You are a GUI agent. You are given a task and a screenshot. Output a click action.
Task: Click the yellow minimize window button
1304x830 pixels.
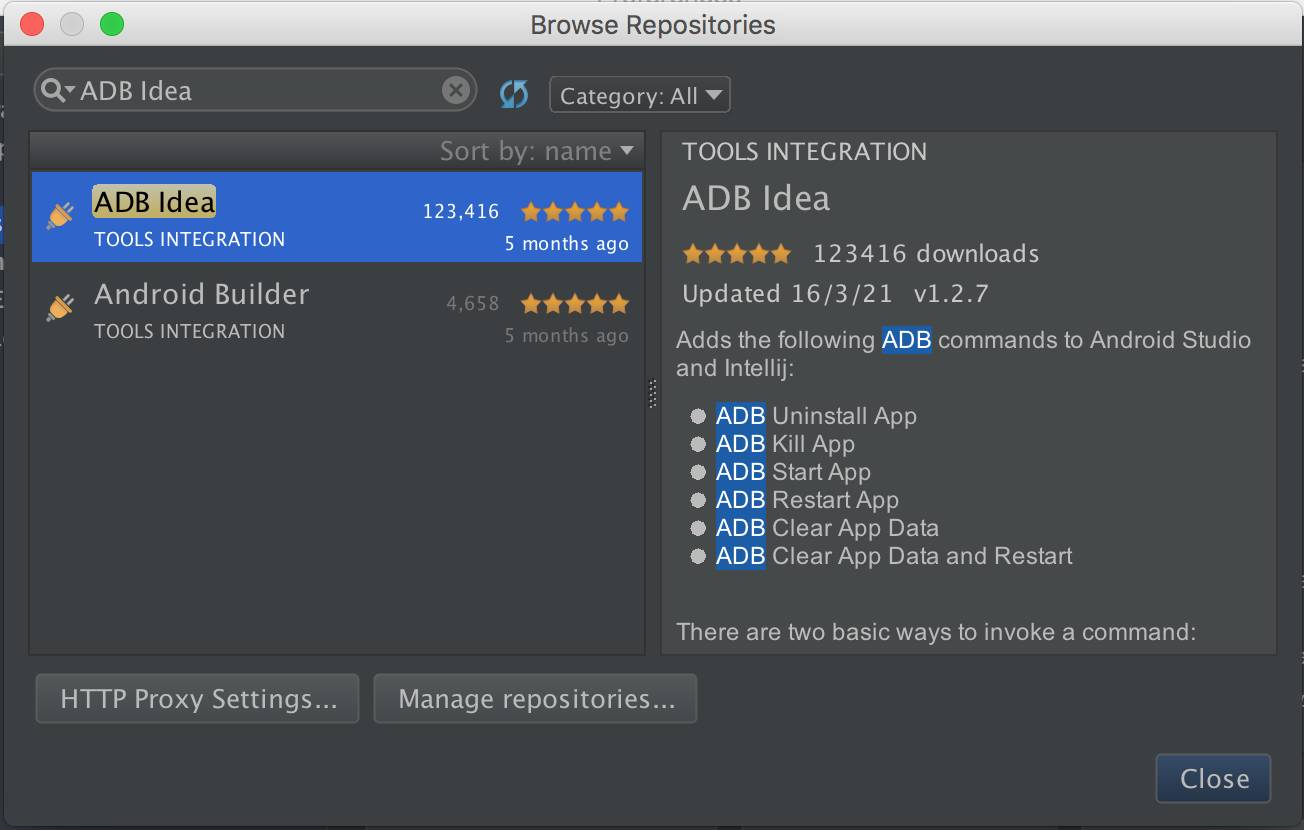tap(72, 24)
